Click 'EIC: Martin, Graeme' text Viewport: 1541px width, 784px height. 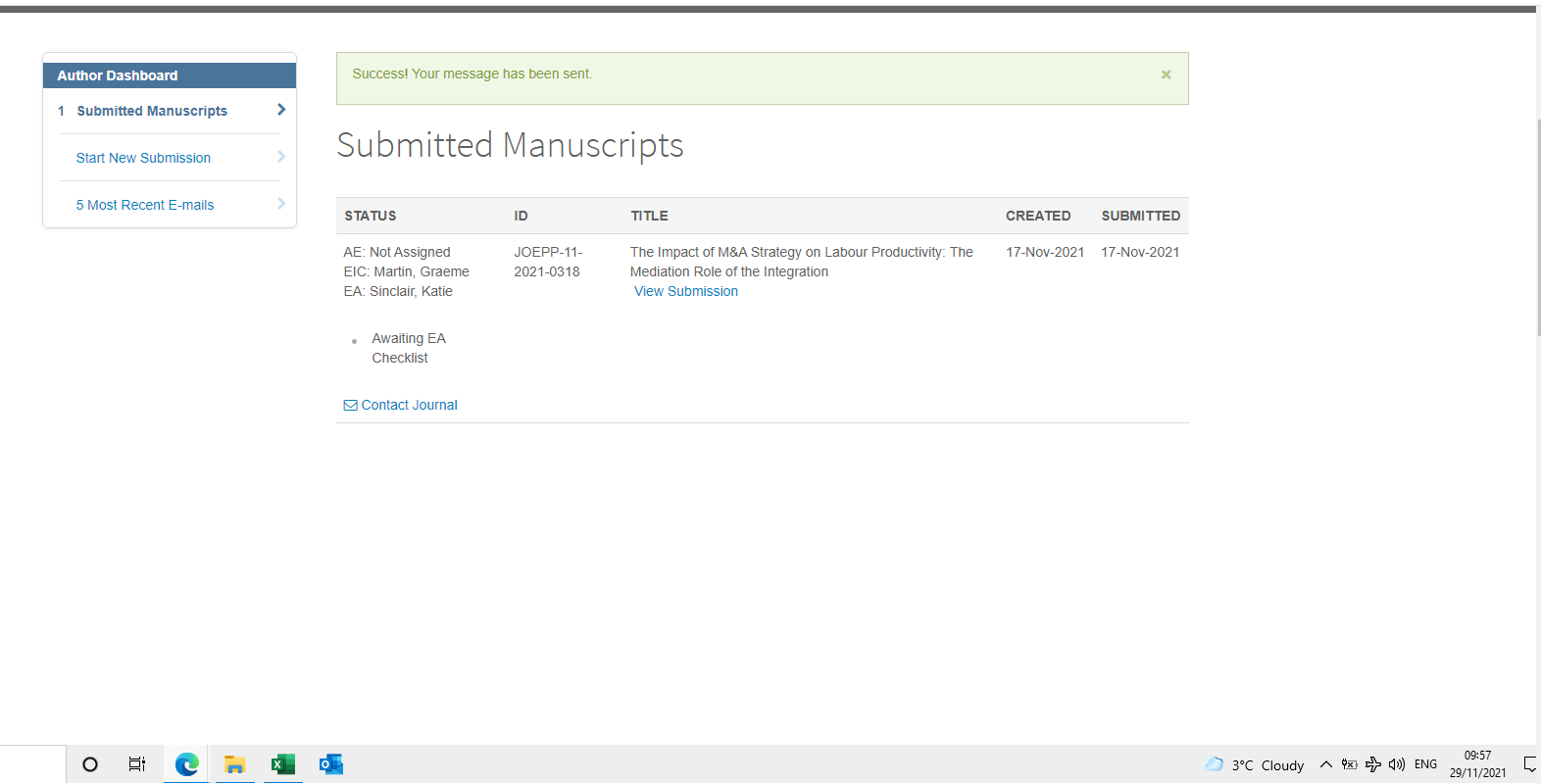[406, 271]
